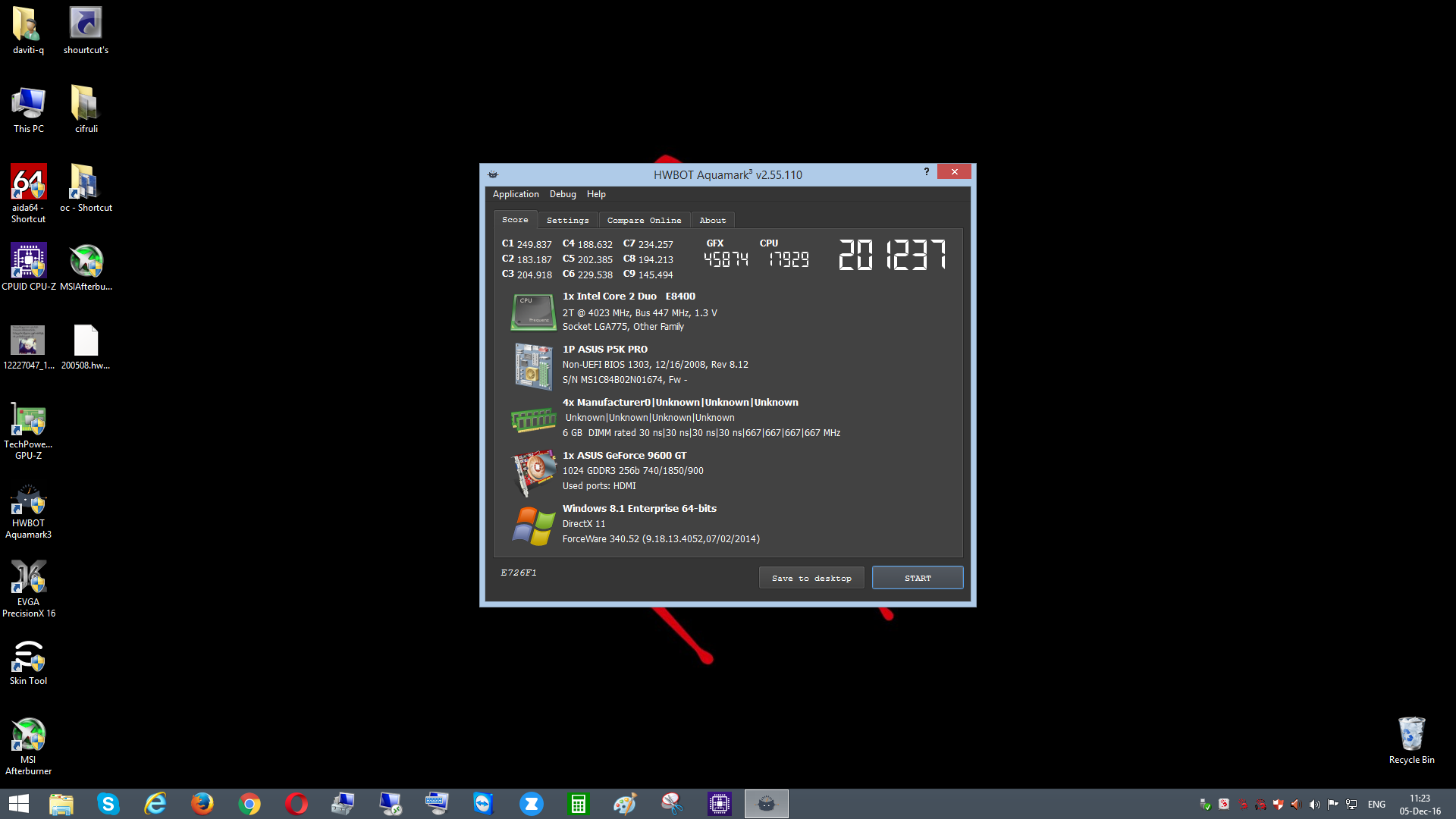Open the green calculator app in taskbar

[579, 804]
